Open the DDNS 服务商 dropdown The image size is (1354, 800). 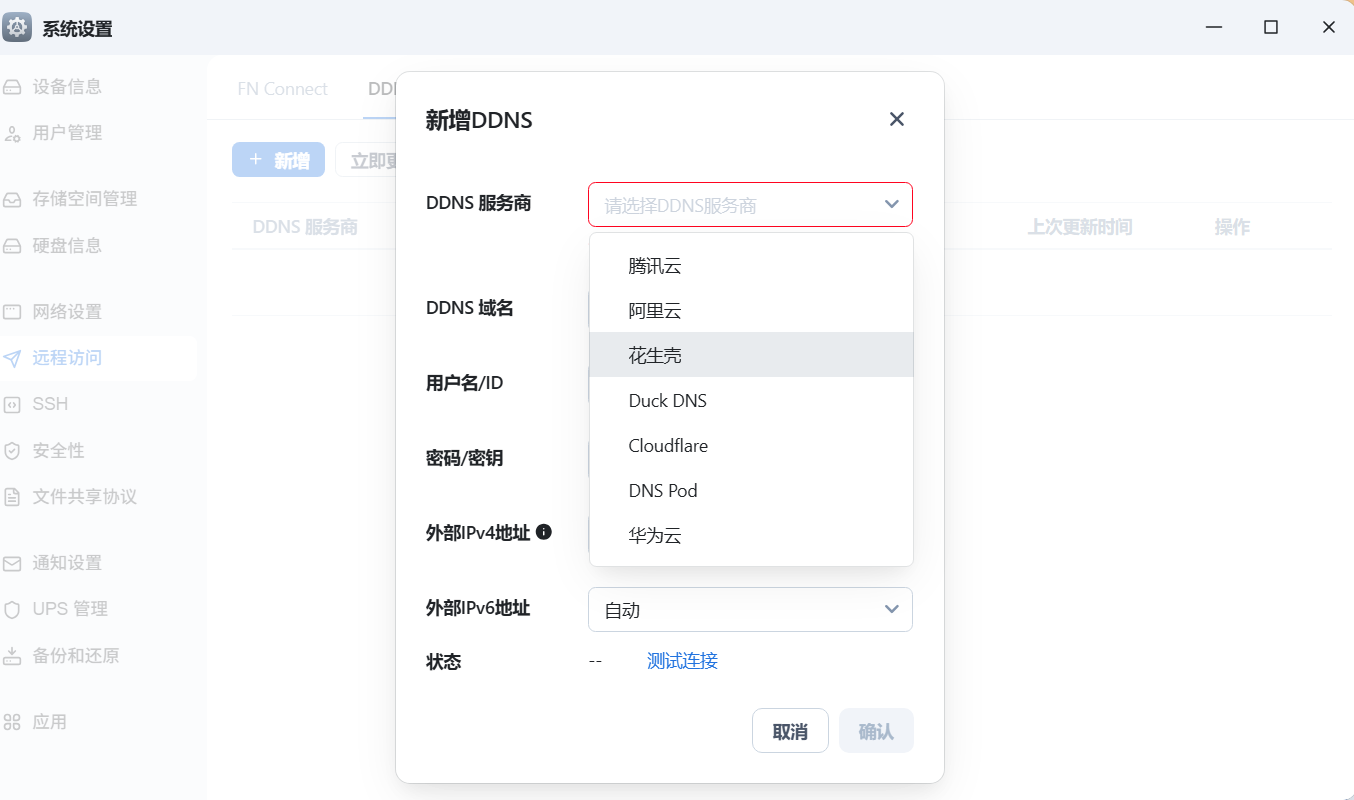(x=750, y=204)
